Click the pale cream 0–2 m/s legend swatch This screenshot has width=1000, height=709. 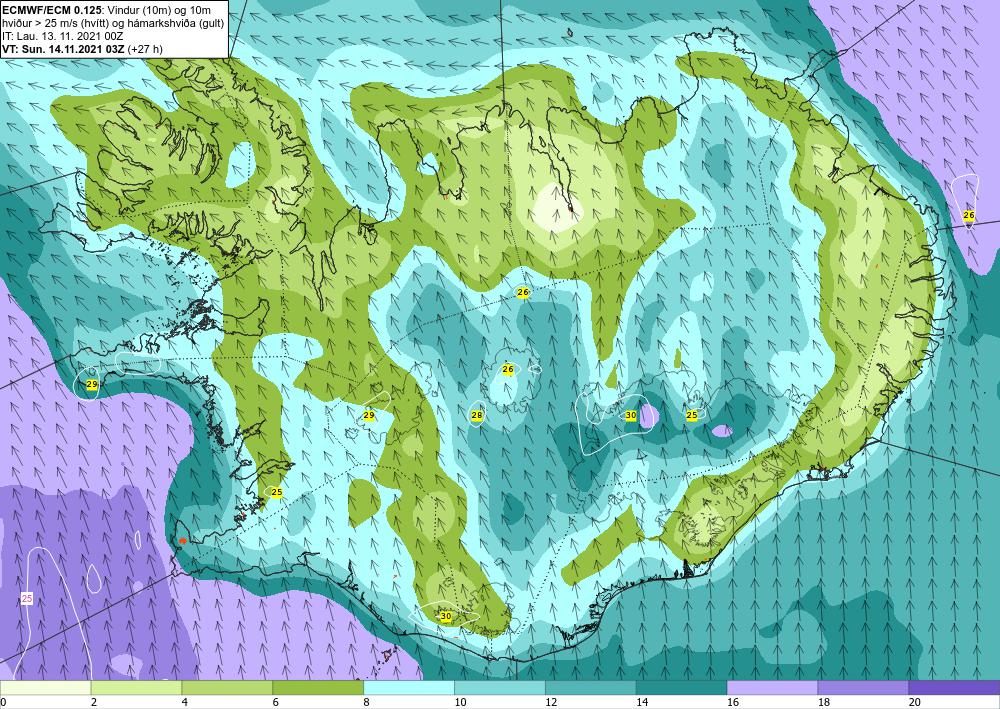(45, 687)
